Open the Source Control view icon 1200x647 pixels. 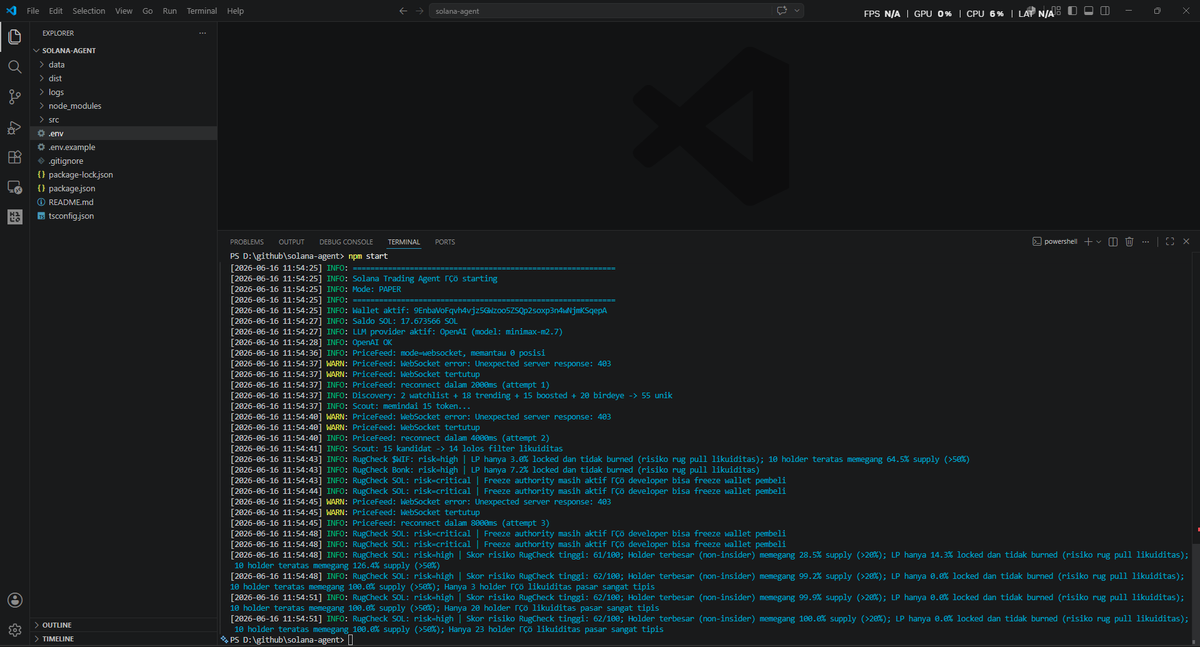pyautogui.click(x=15, y=97)
